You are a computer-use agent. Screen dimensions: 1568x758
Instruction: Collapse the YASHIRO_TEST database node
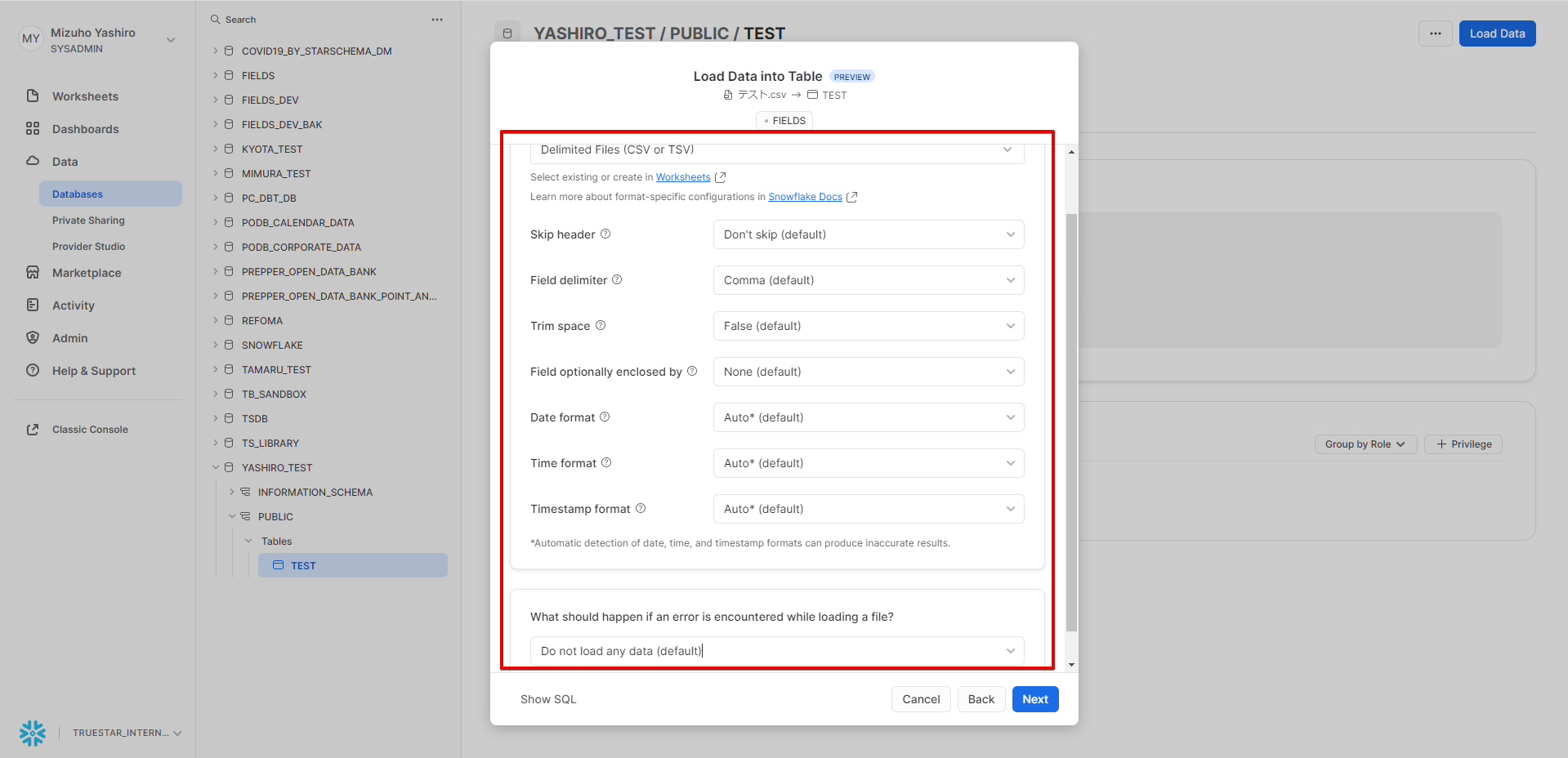point(216,468)
